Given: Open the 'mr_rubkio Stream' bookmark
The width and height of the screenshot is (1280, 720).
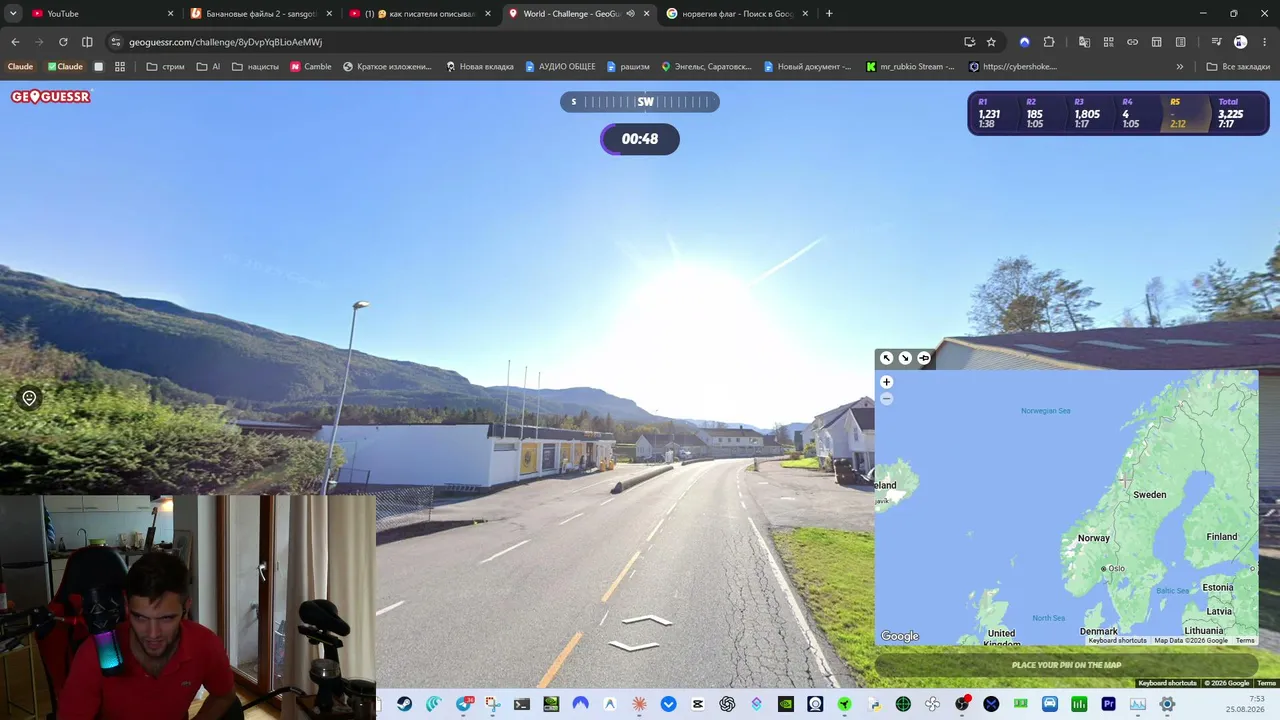Looking at the screenshot, I should click(x=912, y=67).
